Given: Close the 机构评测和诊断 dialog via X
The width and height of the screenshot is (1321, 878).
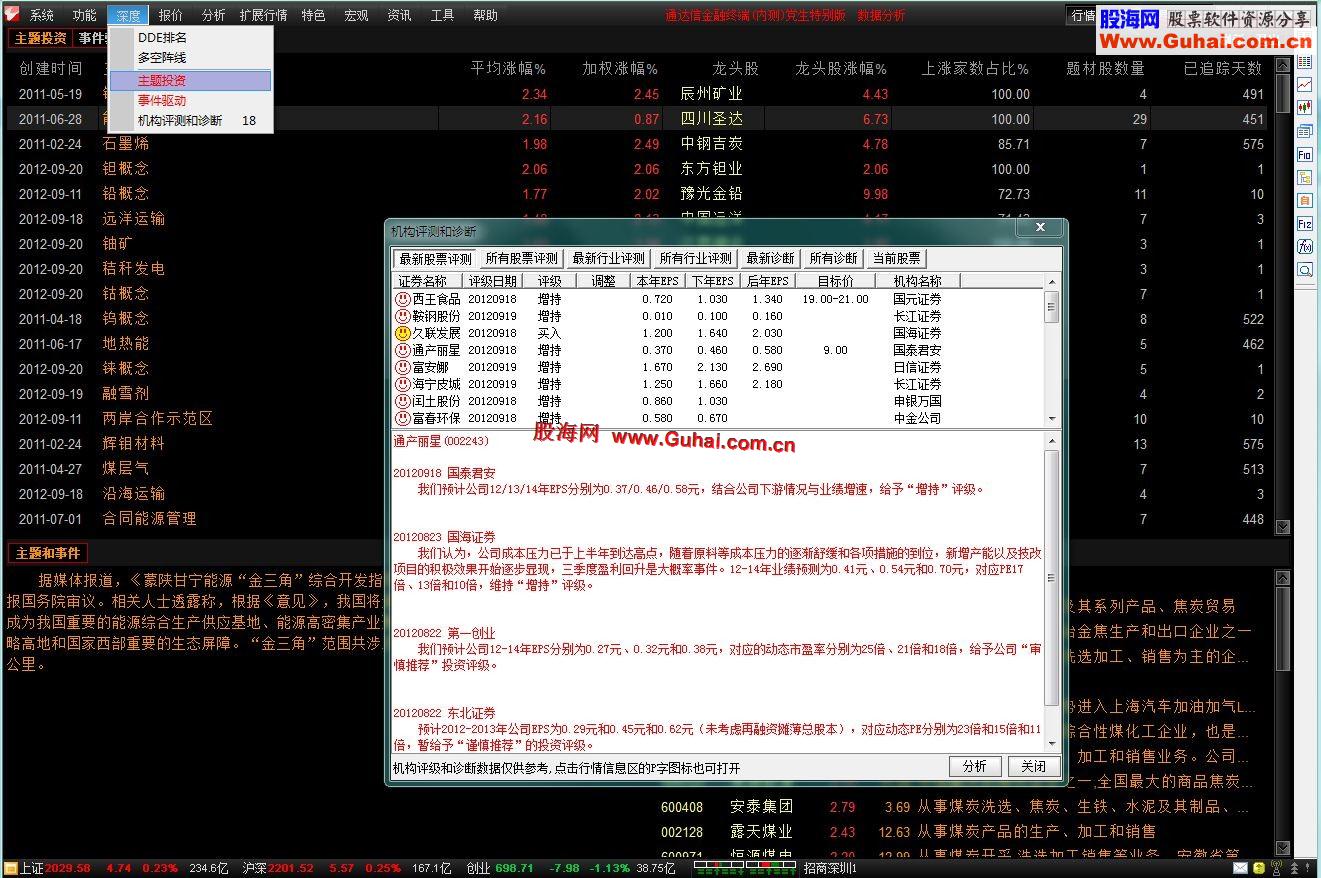Looking at the screenshot, I should click(x=1040, y=228).
